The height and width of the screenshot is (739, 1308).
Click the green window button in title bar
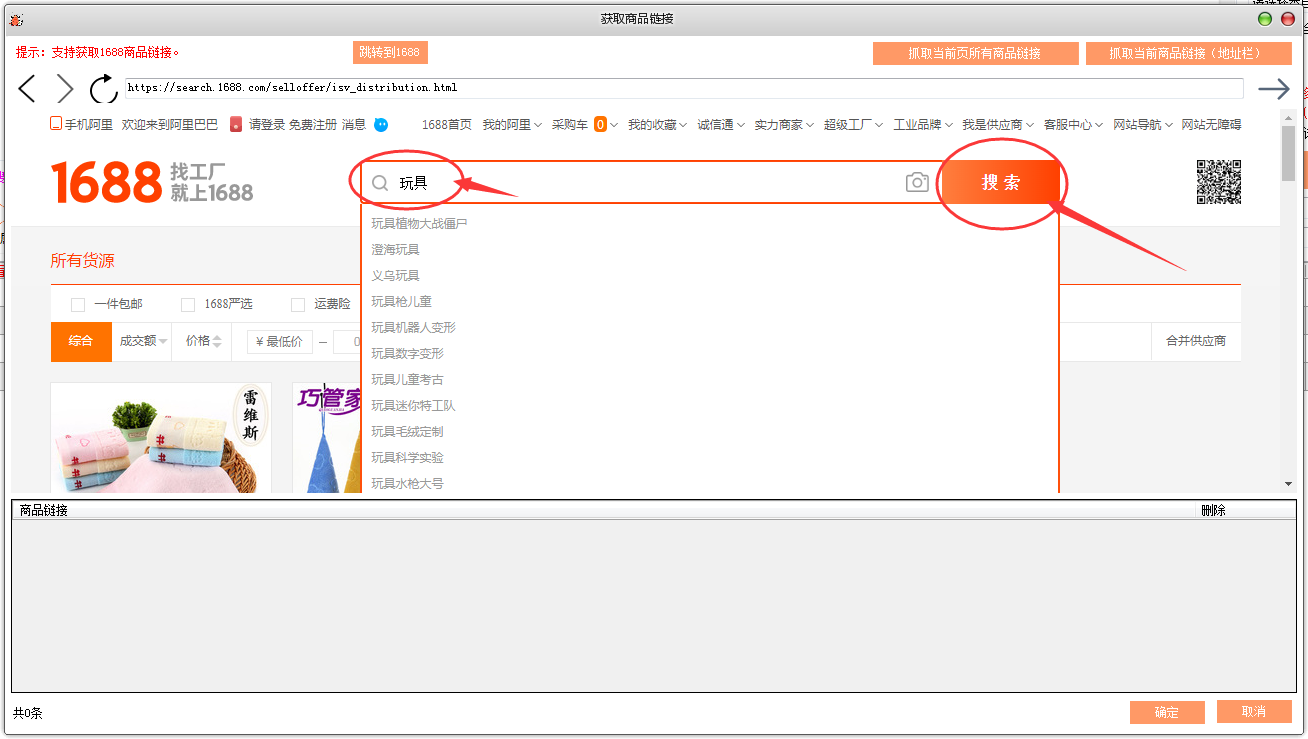1265,19
